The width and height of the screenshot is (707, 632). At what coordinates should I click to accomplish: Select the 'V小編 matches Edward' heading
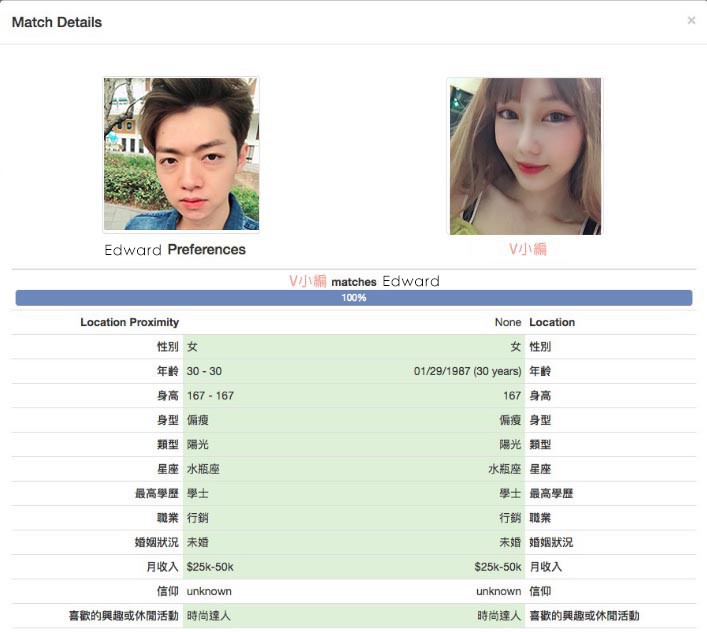point(364,282)
